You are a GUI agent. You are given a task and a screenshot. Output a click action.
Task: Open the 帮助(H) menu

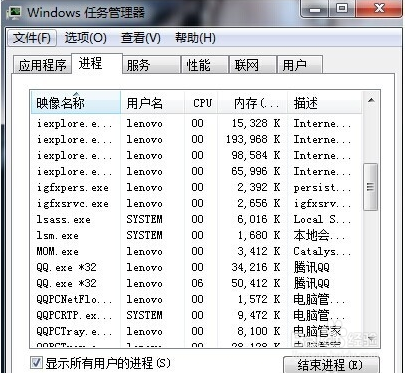(x=195, y=38)
